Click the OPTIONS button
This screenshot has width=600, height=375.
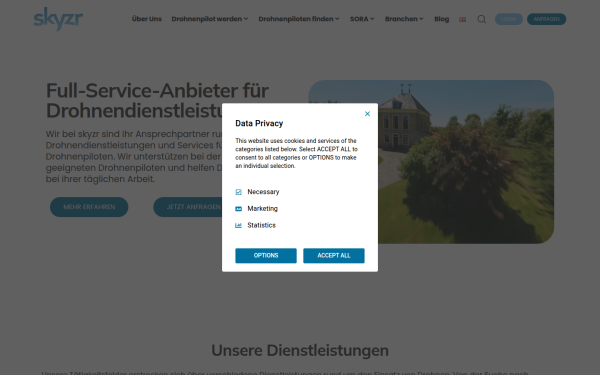266,256
